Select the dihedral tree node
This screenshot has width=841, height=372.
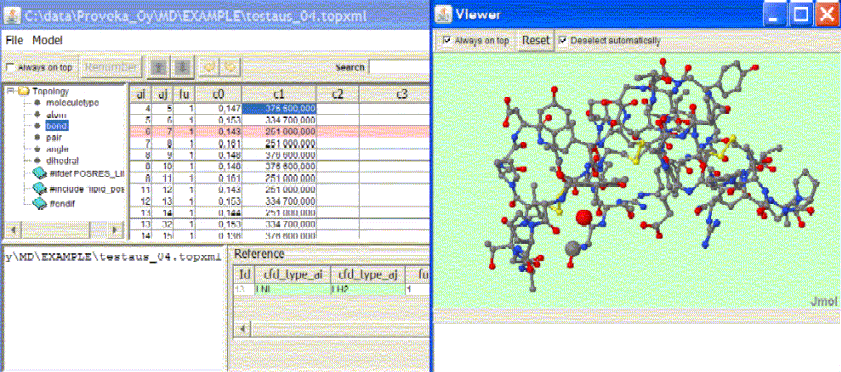pos(63,160)
